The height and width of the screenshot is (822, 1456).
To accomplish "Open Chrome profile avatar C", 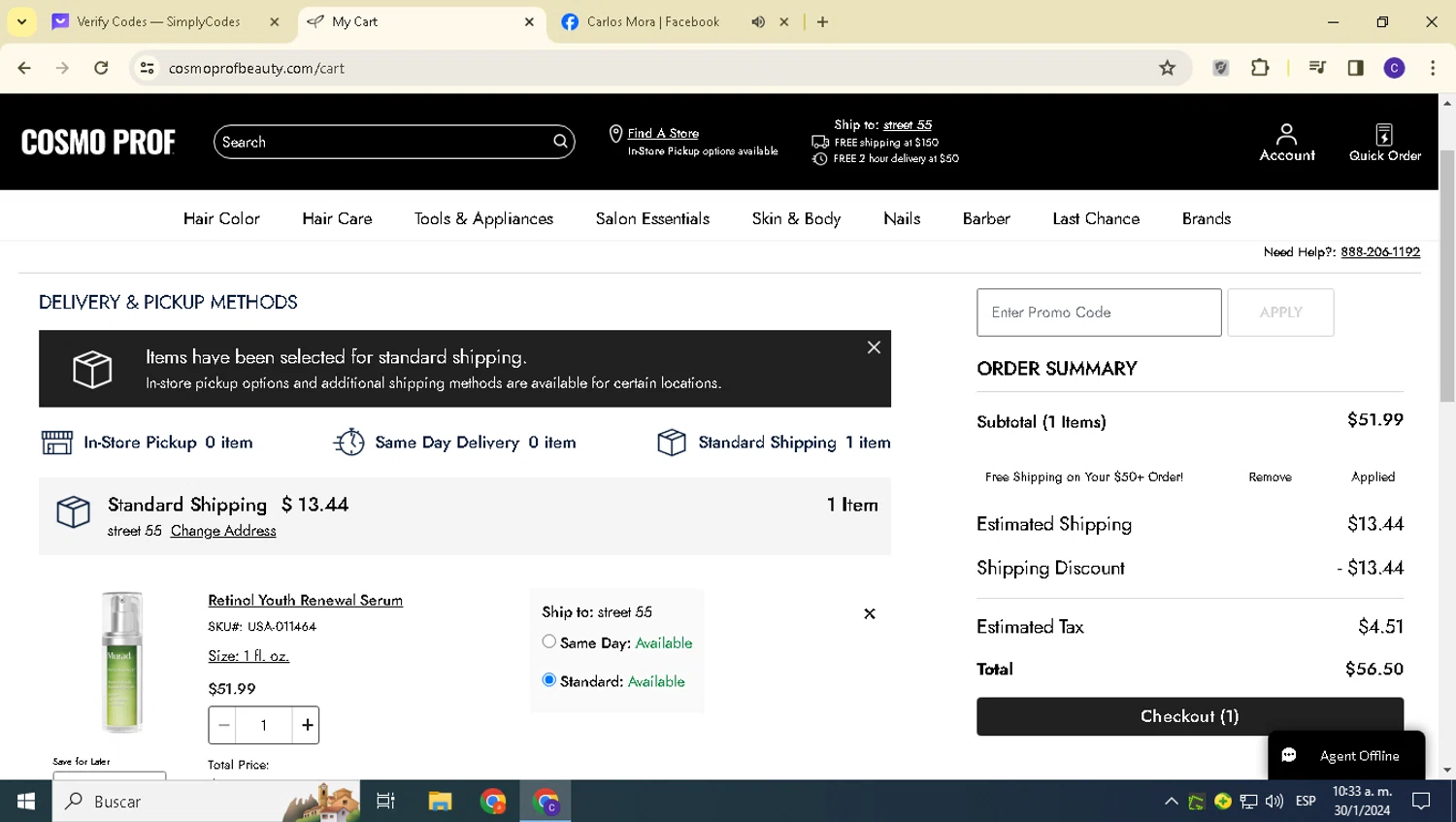I will click(1394, 68).
